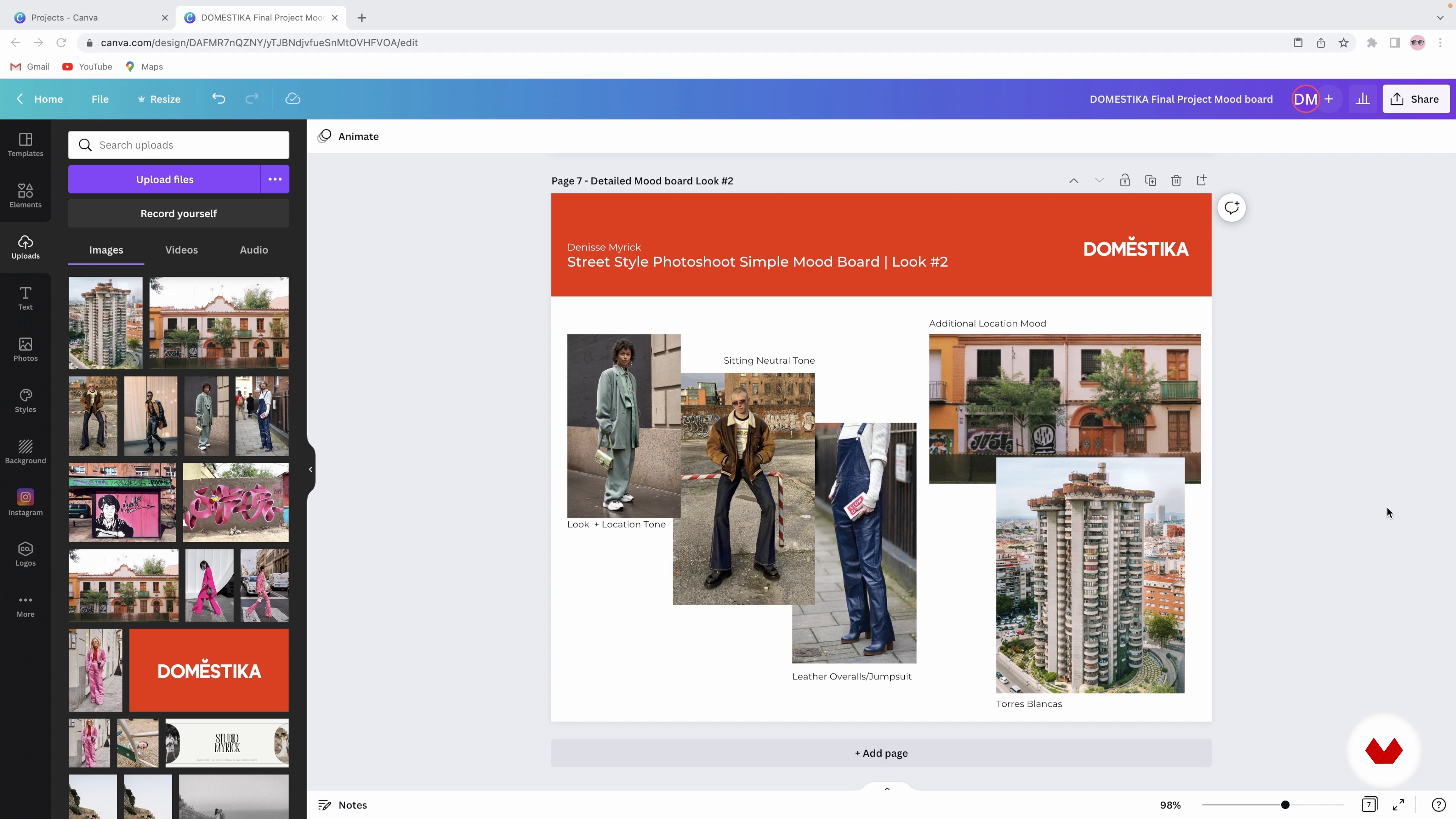Viewport: 1456px width, 819px height.
Task: Select the Torres Blancas tower upload thumbnail
Action: 106,323
